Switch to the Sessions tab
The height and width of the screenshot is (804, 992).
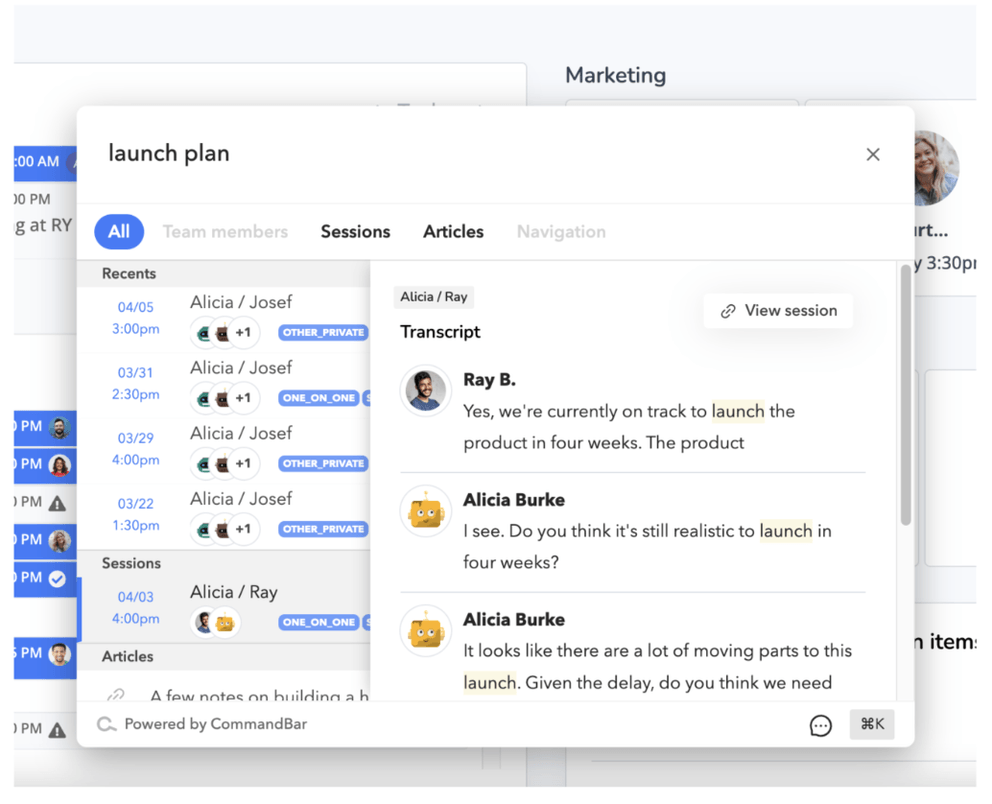355,231
